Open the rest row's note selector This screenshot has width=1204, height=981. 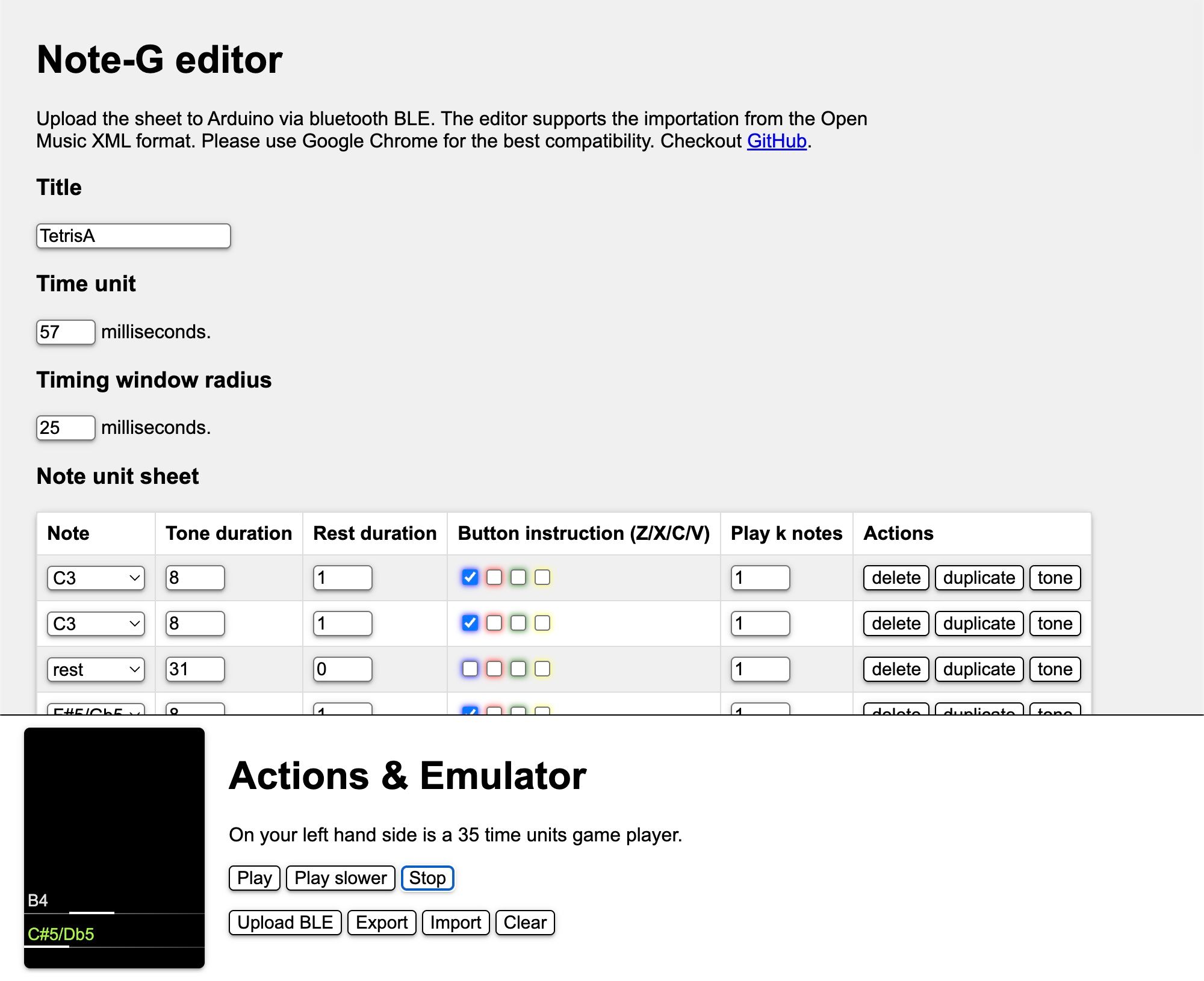(95, 669)
